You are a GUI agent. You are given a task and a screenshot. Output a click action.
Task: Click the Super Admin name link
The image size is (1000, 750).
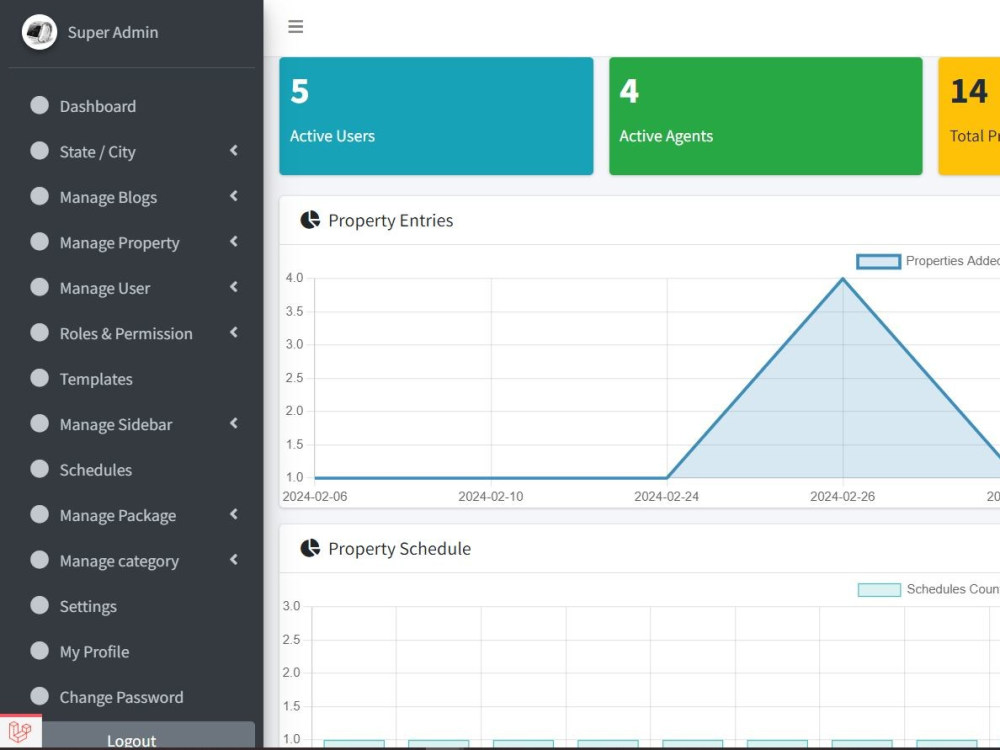coord(113,33)
